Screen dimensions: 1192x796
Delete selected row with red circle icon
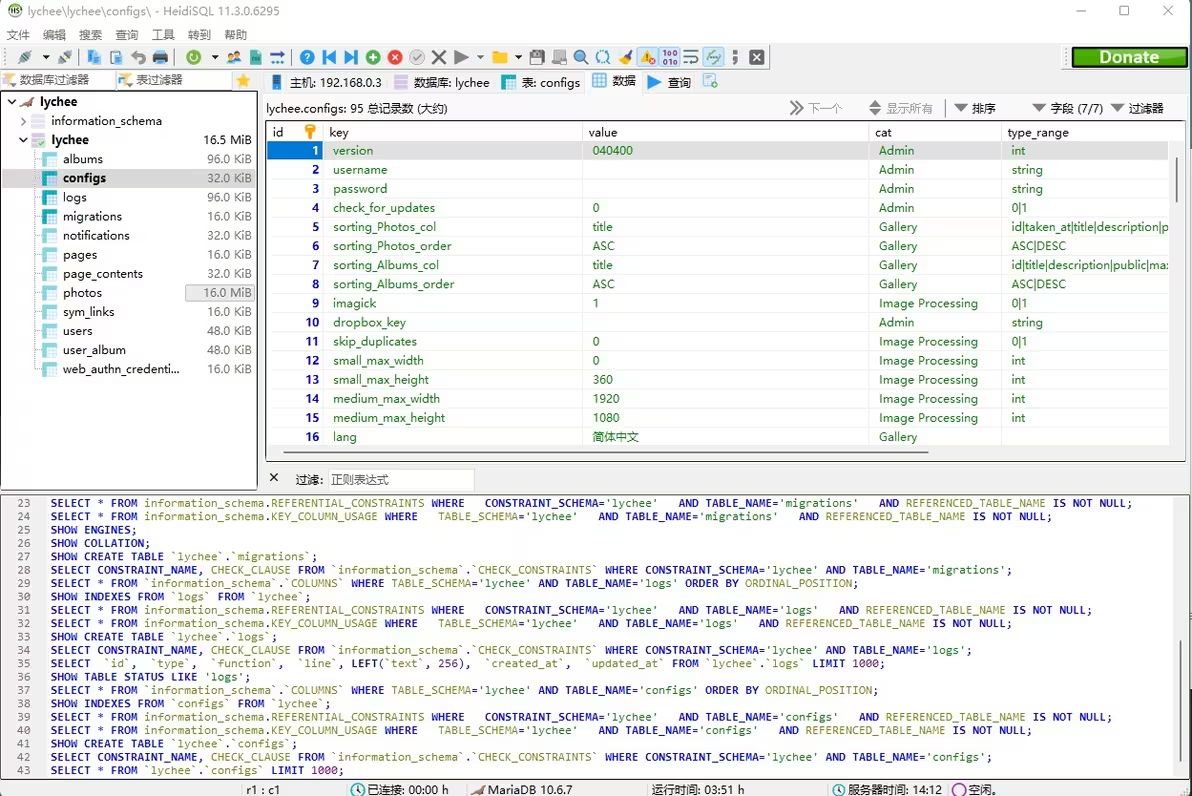(395, 57)
